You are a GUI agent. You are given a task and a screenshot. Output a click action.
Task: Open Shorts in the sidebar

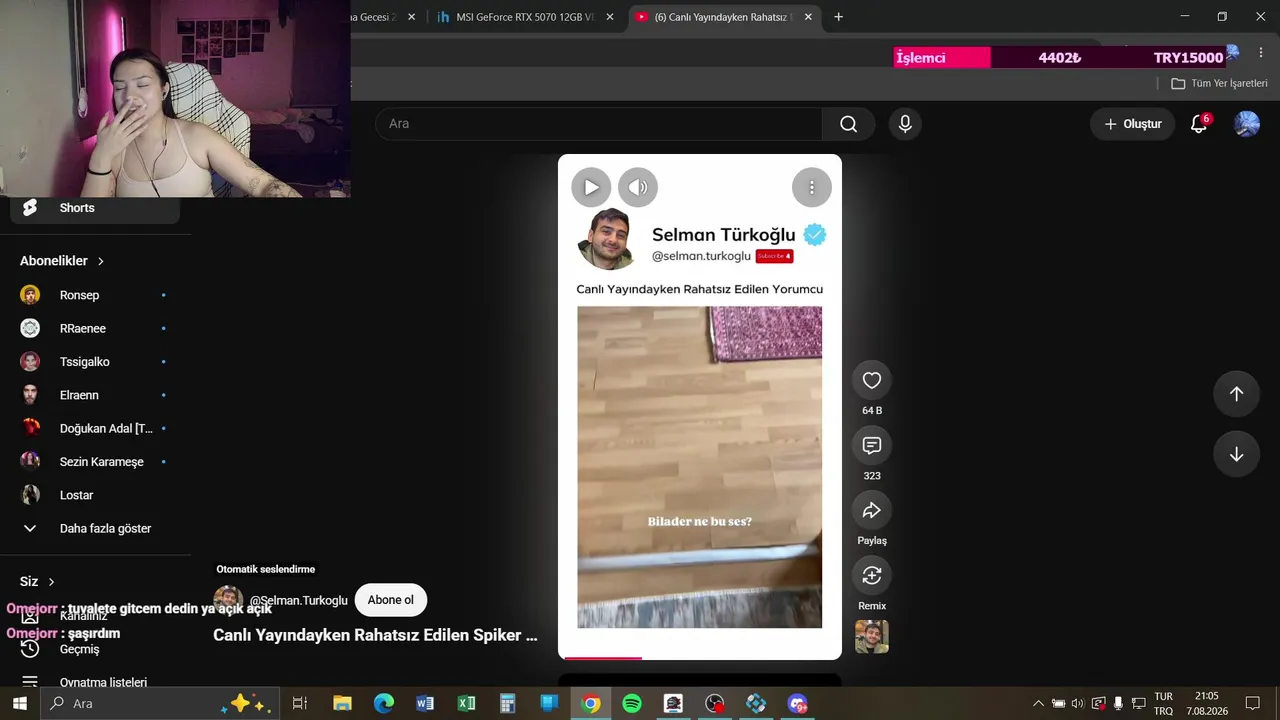click(x=95, y=208)
